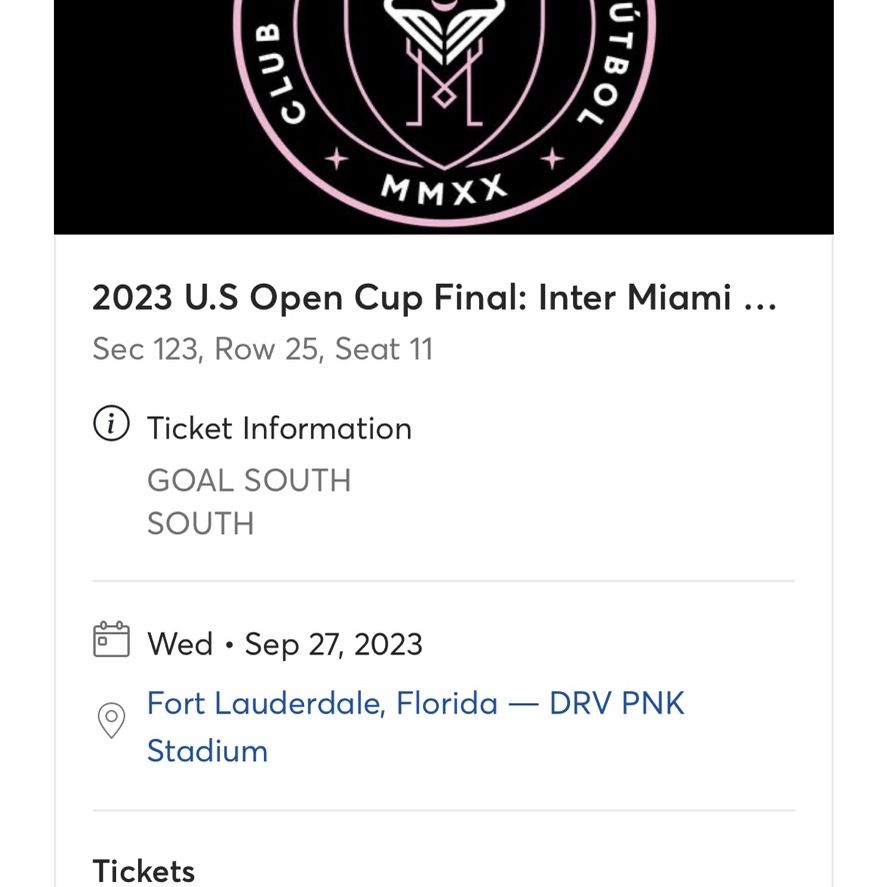Click the Tickets section heading
887x887 pixels.
click(x=144, y=871)
